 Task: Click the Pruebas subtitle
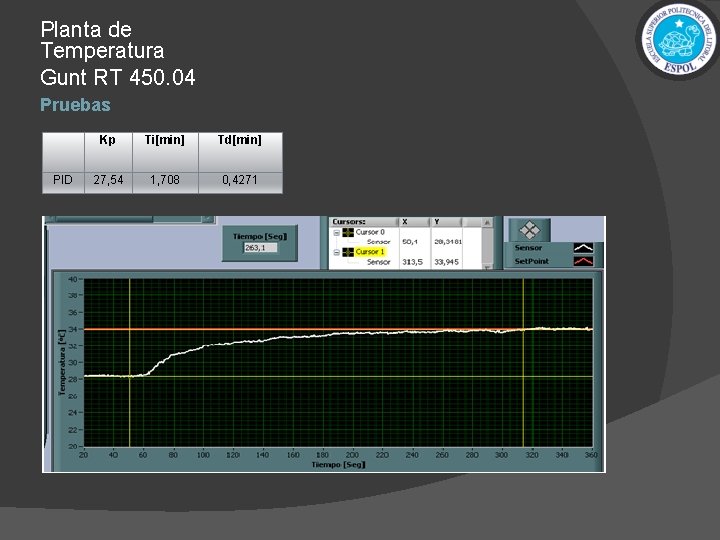[x=75, y=105]
